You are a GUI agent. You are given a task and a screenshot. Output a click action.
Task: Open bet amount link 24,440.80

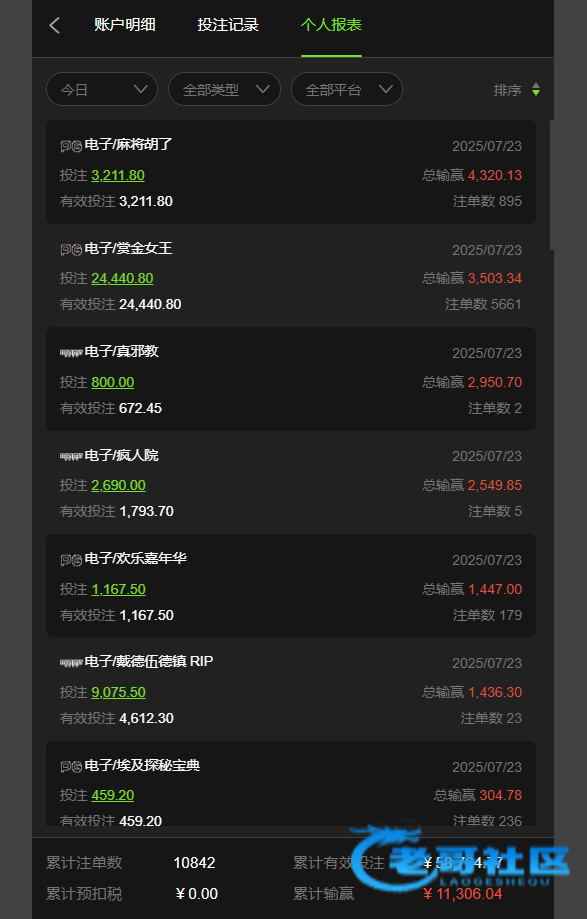(122, 278)
